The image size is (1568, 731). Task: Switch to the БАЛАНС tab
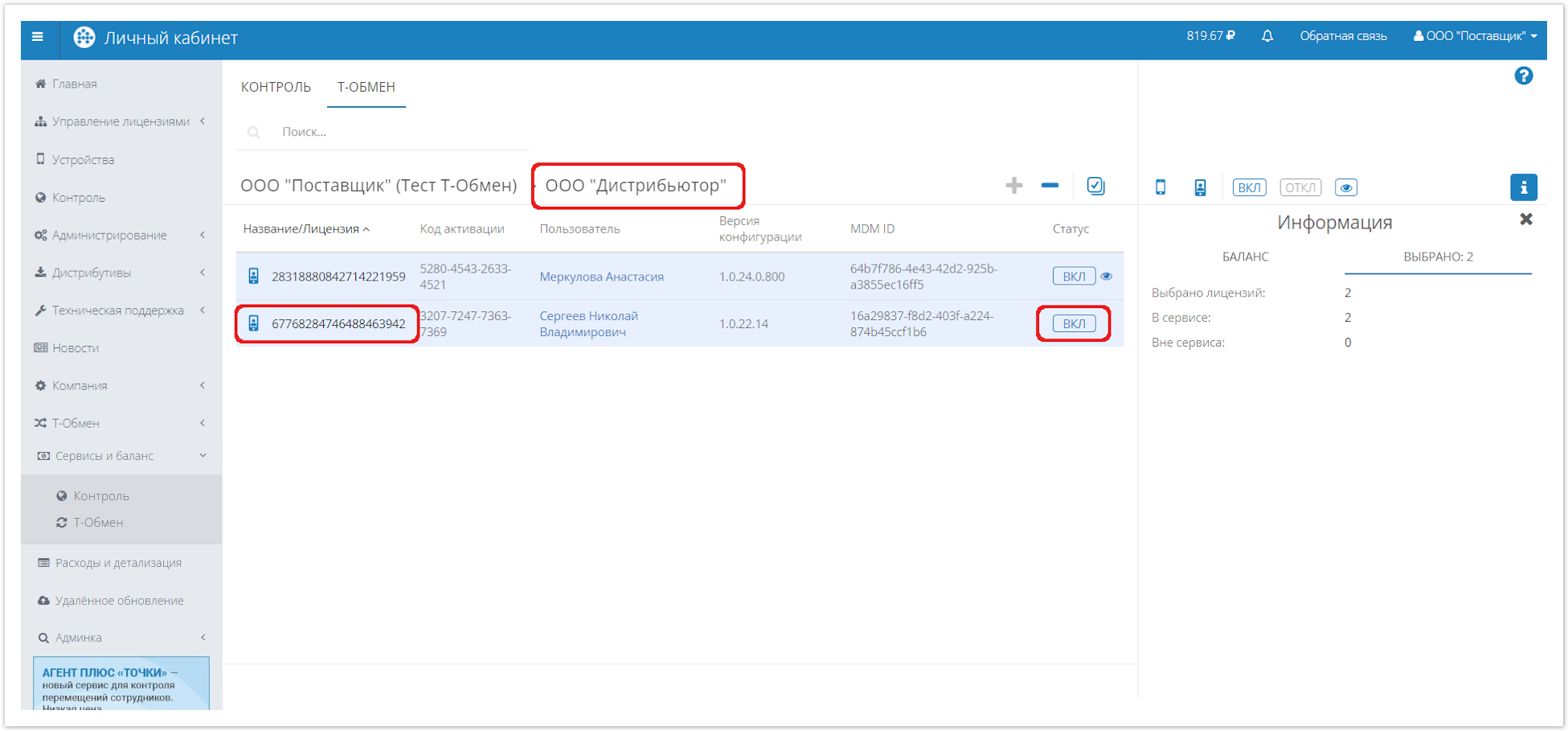[1245, 257]
